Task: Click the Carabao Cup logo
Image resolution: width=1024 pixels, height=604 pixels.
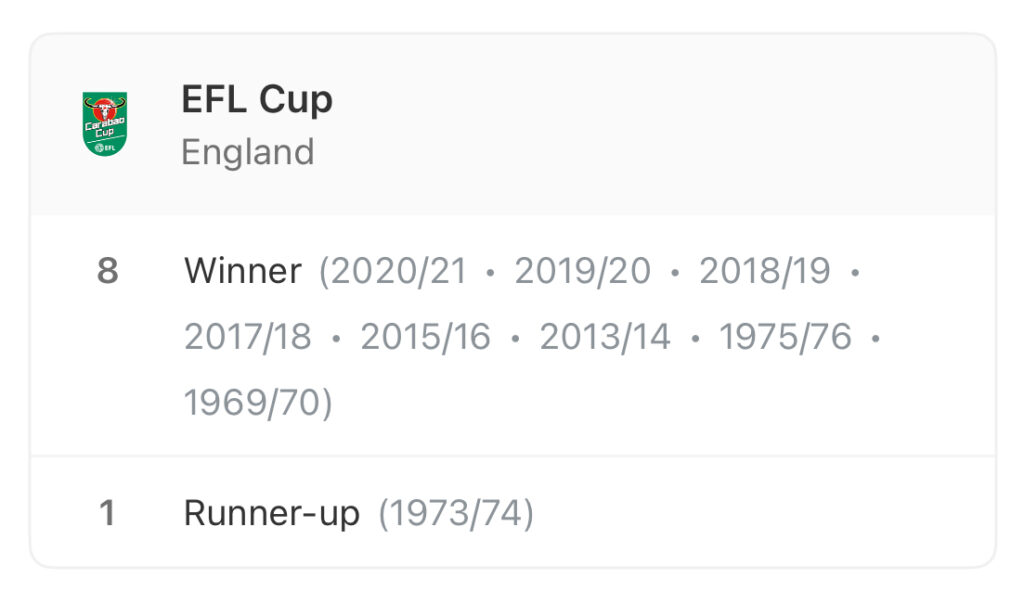Action: [x=105, y=125]
